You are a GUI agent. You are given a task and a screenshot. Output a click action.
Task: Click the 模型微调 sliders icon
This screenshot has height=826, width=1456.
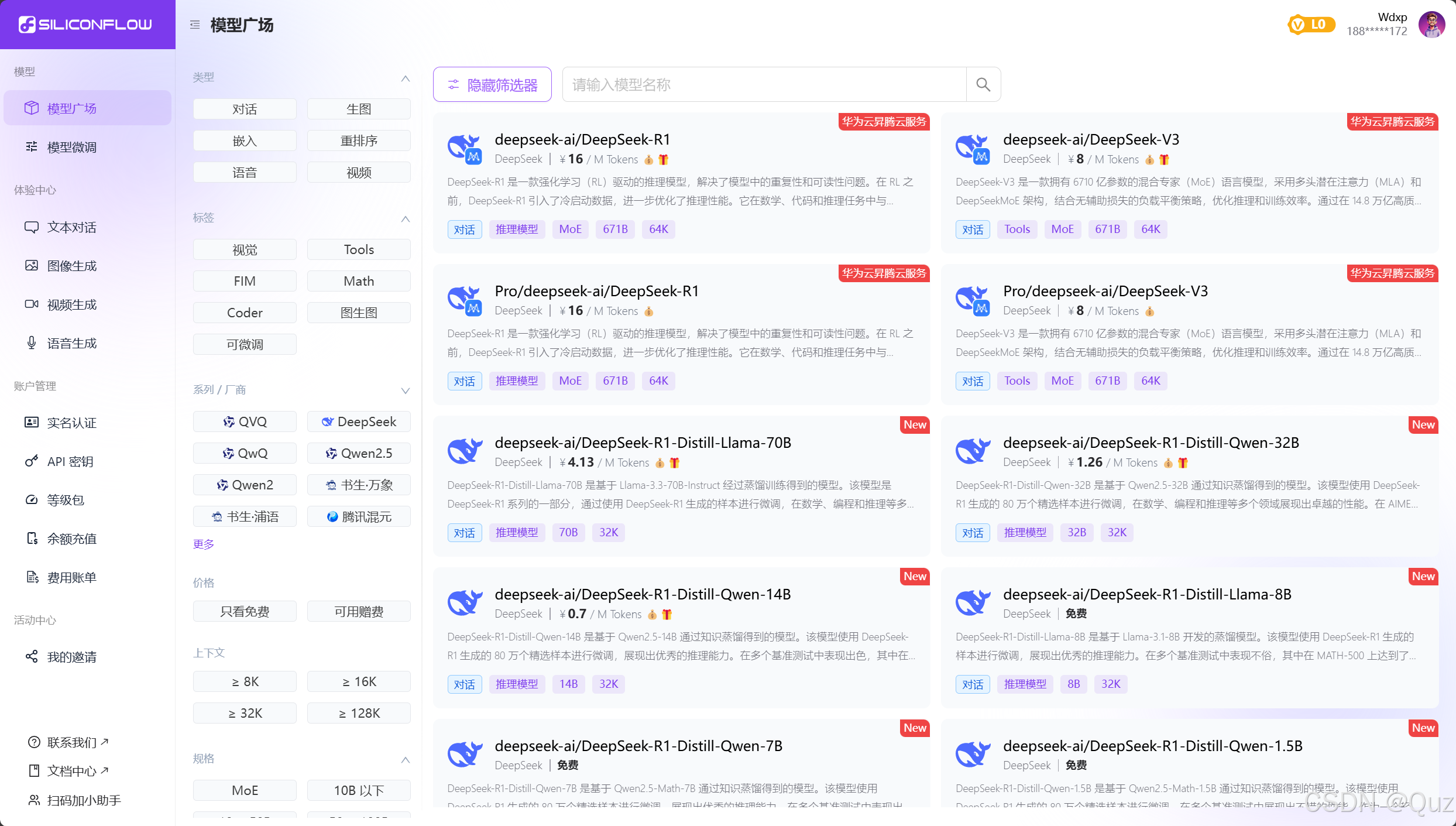32,146
